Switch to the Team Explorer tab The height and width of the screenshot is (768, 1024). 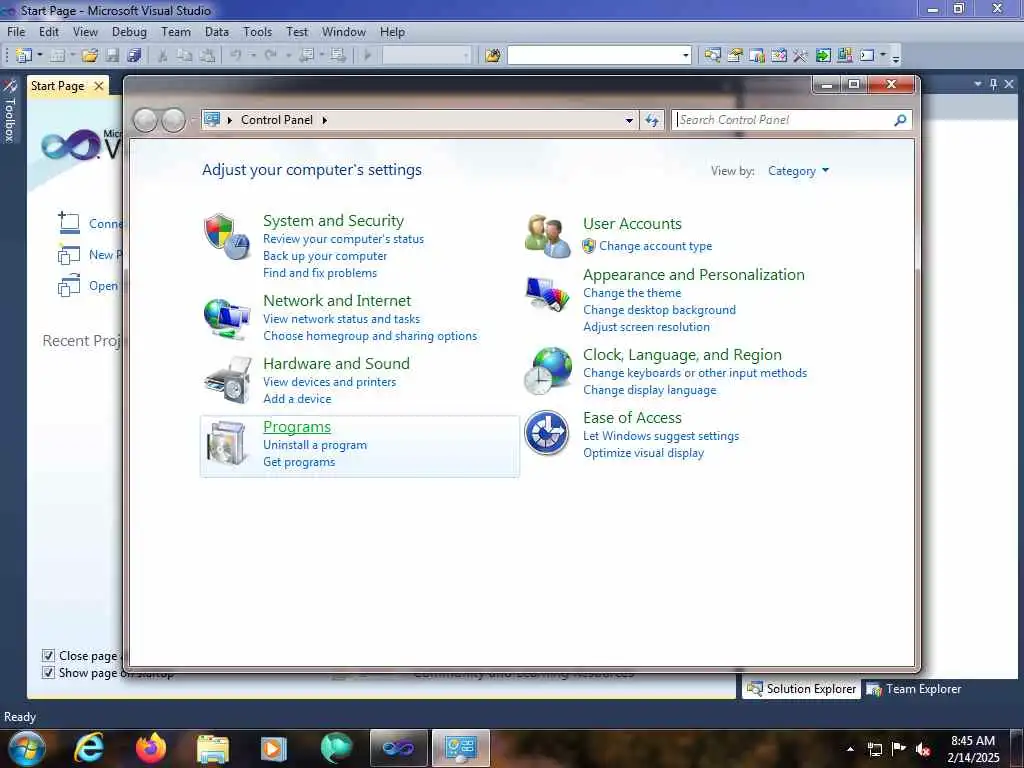(914, 689)
